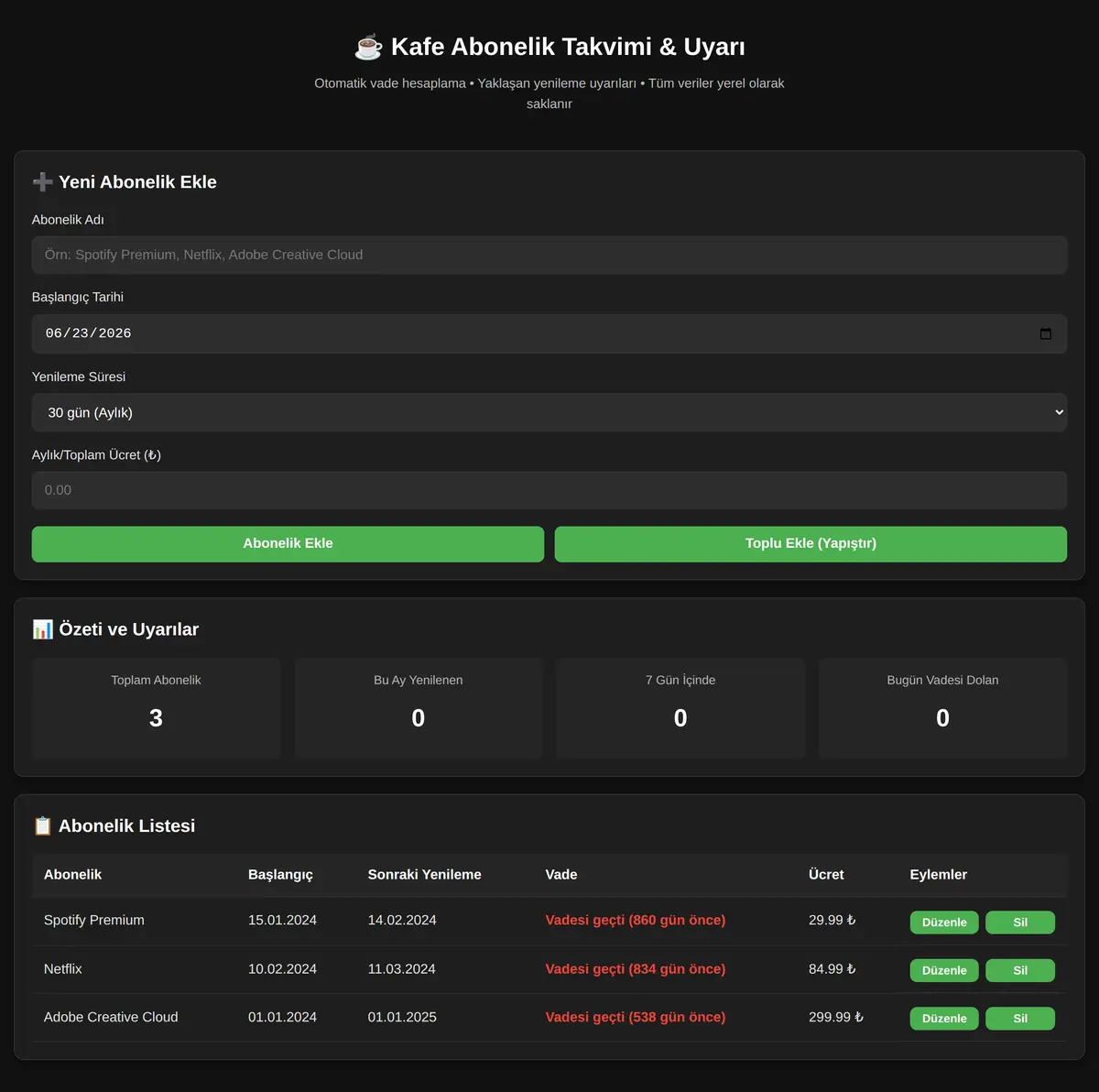
Task: Select the 7 Gün İçinde card
Action: click(x=680, y=707)
